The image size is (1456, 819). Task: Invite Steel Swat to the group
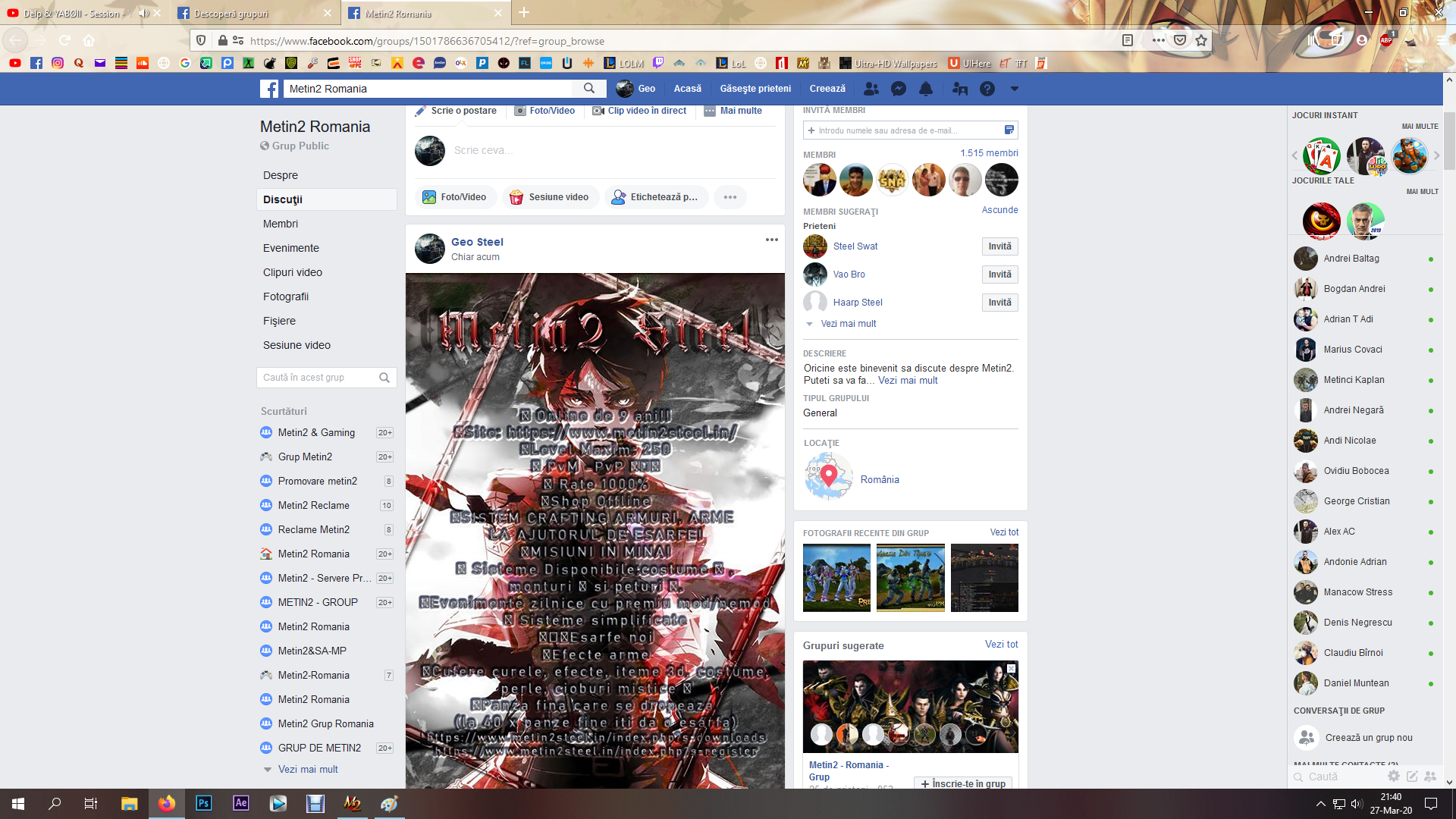999,246
